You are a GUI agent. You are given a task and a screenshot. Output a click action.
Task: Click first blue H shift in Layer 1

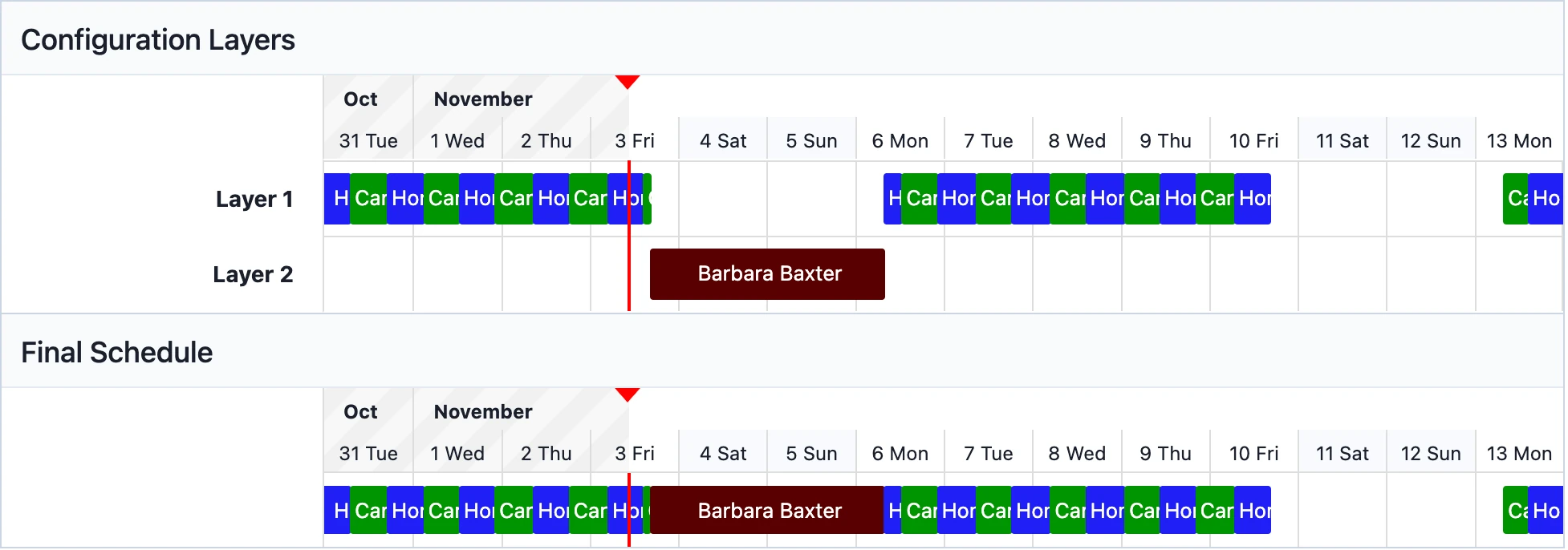(x=338, y=199)
